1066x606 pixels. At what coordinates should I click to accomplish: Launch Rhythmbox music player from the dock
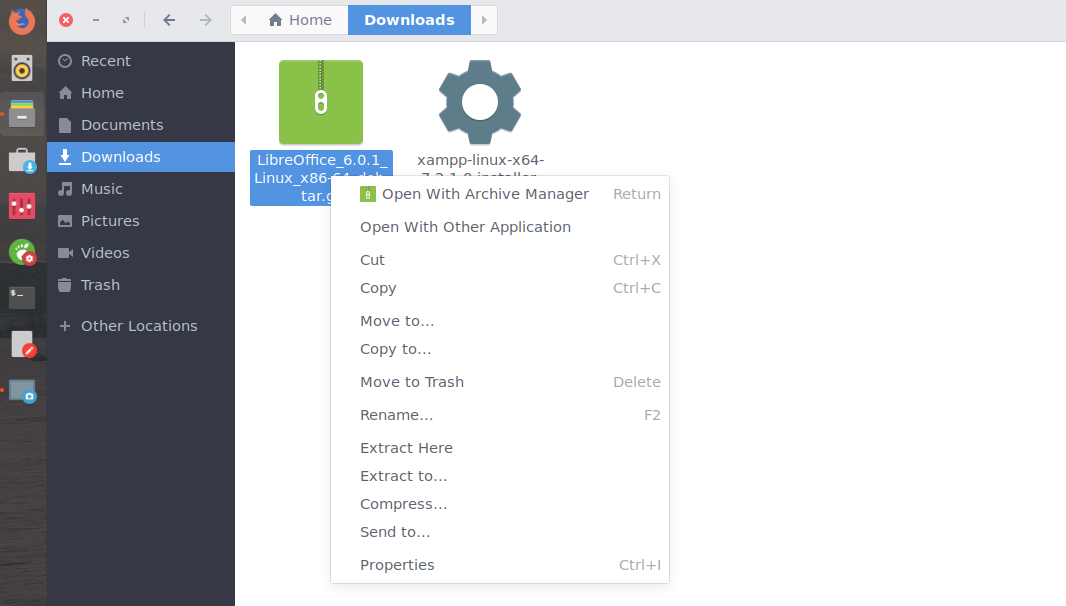pos(22,68)
